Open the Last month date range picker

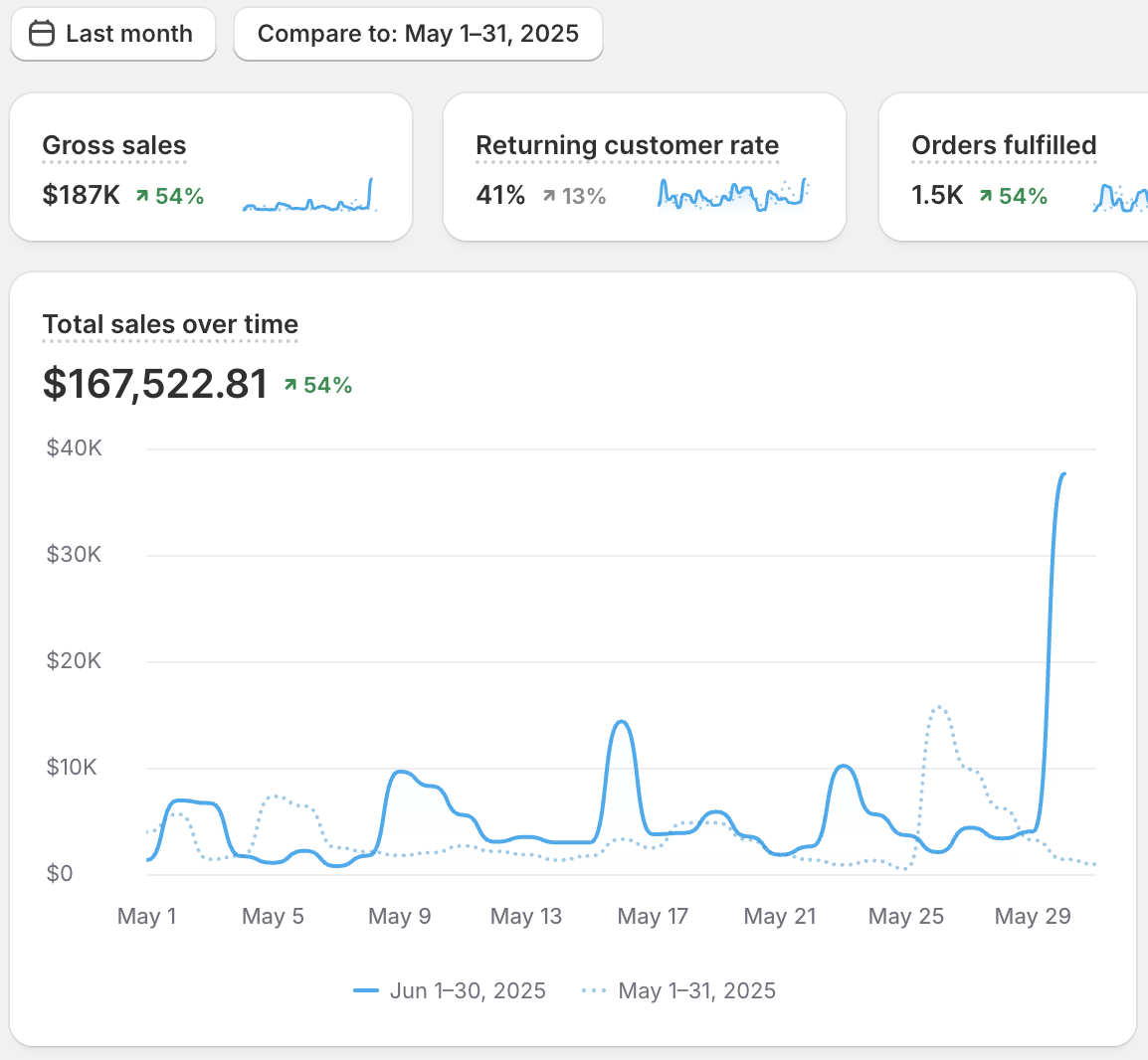coord(112,34)
